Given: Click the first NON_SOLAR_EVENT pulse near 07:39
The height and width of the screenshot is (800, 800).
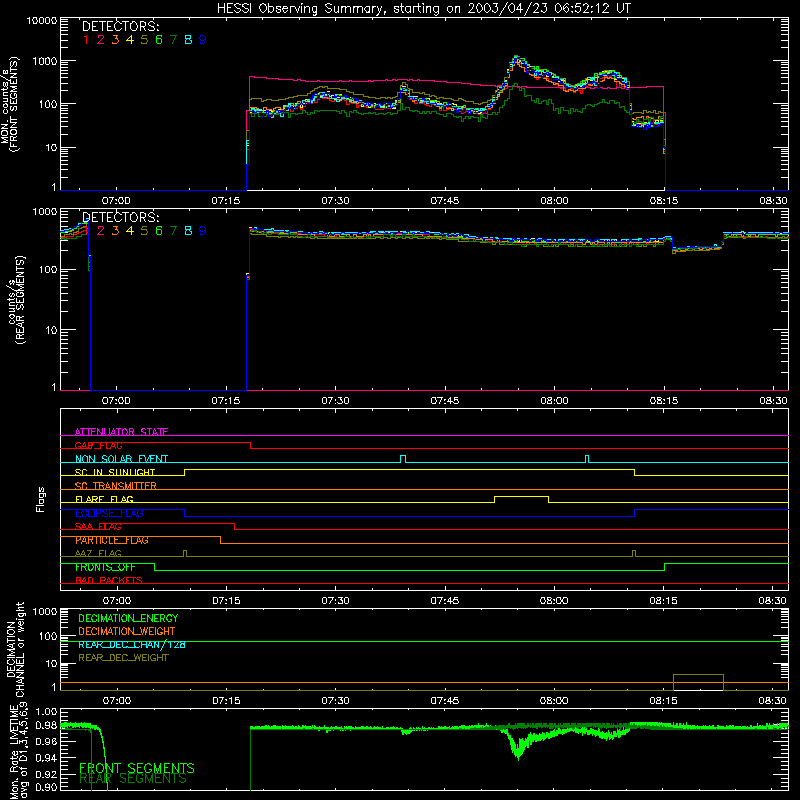Looking at the screenshot, I should [403, 459].
